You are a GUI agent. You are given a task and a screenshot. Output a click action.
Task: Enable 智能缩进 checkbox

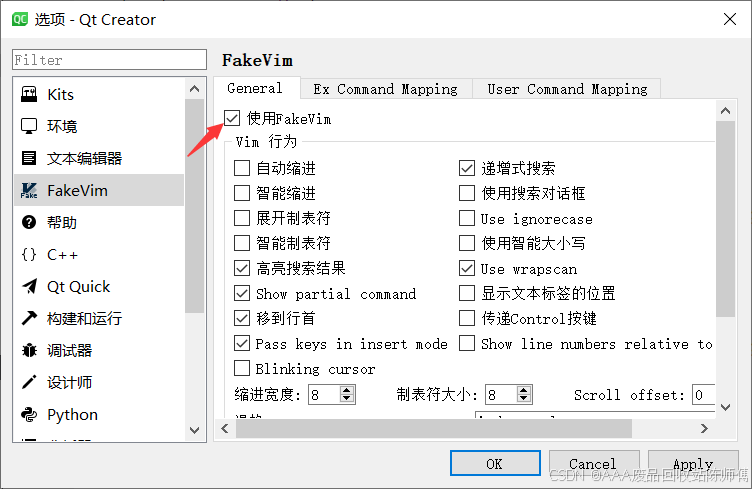coord(242,193)
